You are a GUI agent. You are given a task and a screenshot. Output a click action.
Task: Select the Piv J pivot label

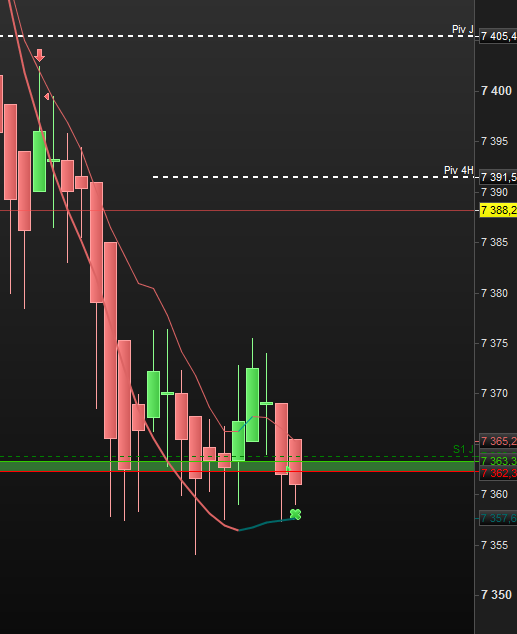(462, 29)
